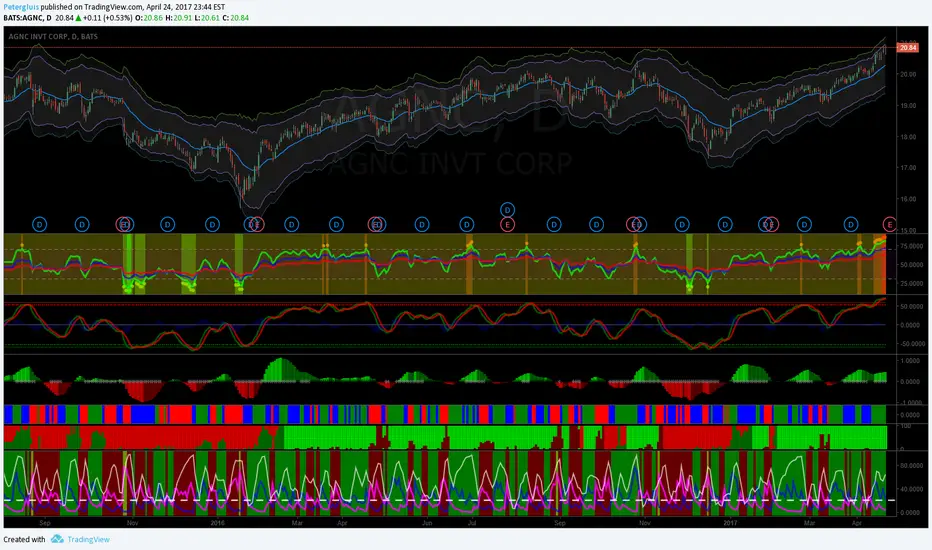Click the open value O:20.86

149,18
